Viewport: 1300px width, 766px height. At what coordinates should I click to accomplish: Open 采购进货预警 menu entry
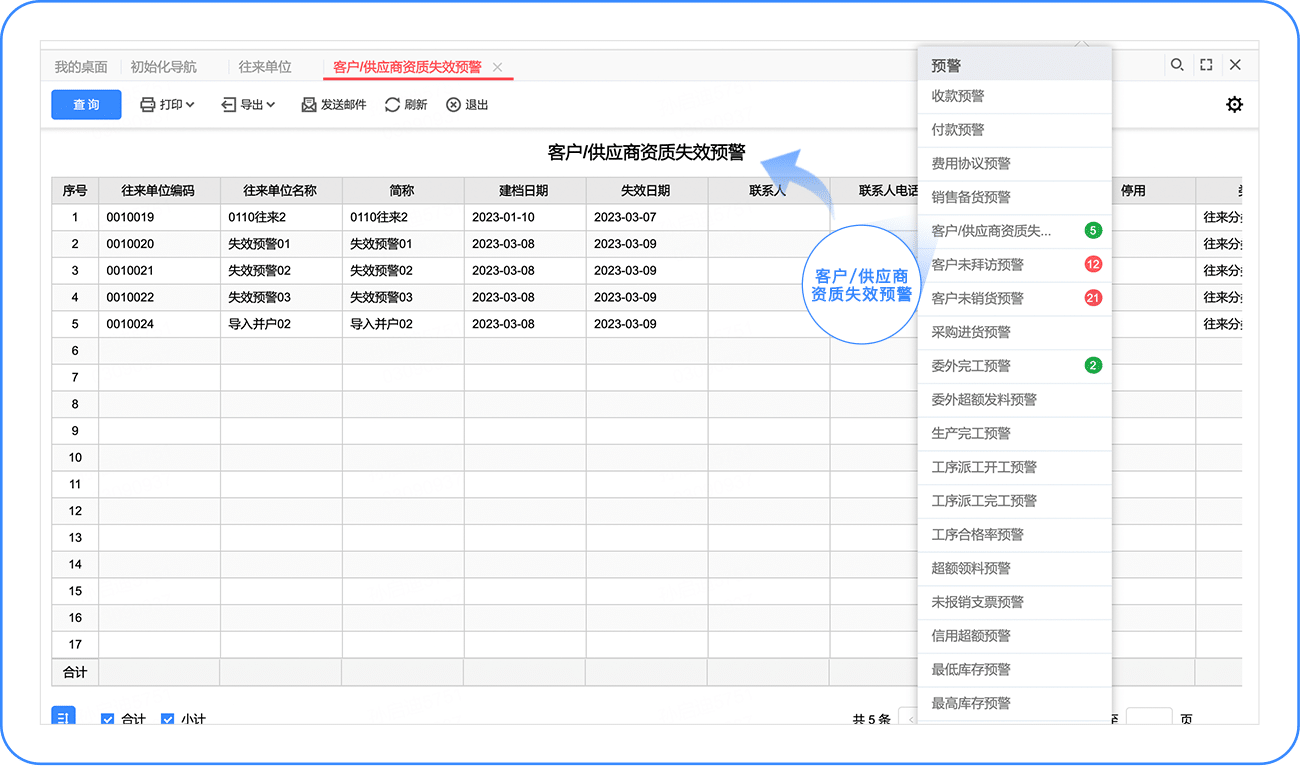[x=1014, y=332]
